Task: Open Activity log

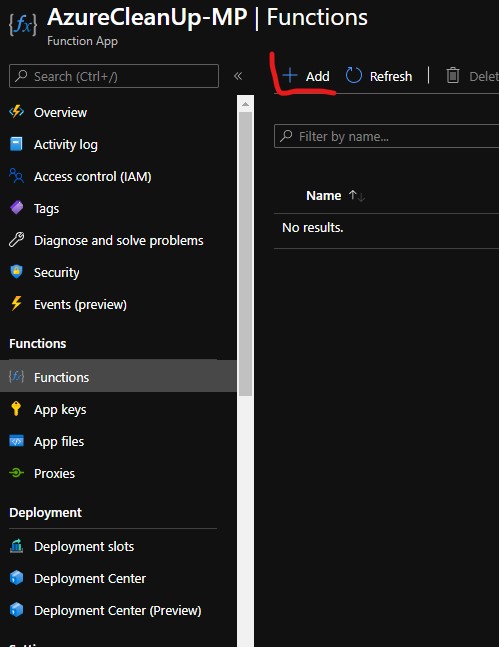Action: click(x=66, y=144)
